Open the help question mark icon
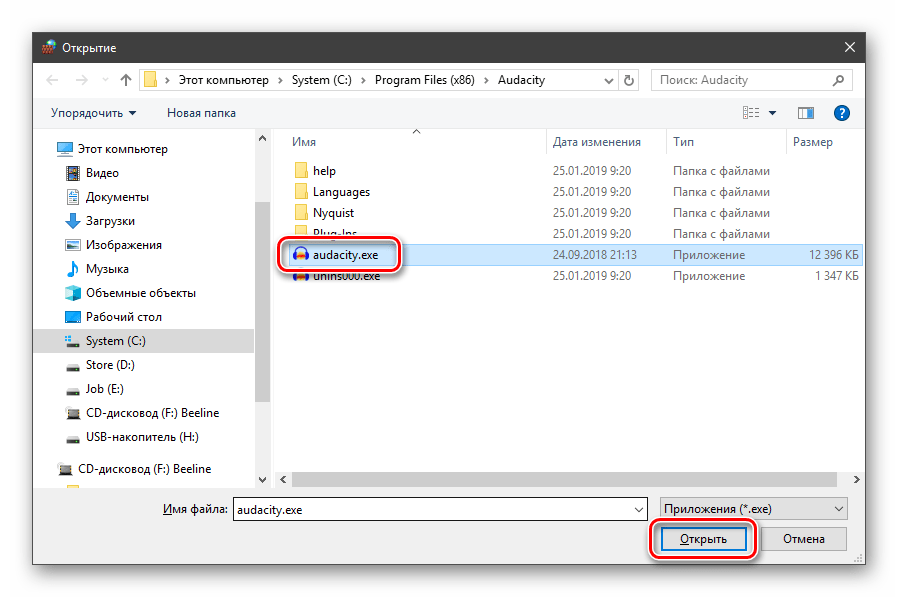 tap(842, 113)
